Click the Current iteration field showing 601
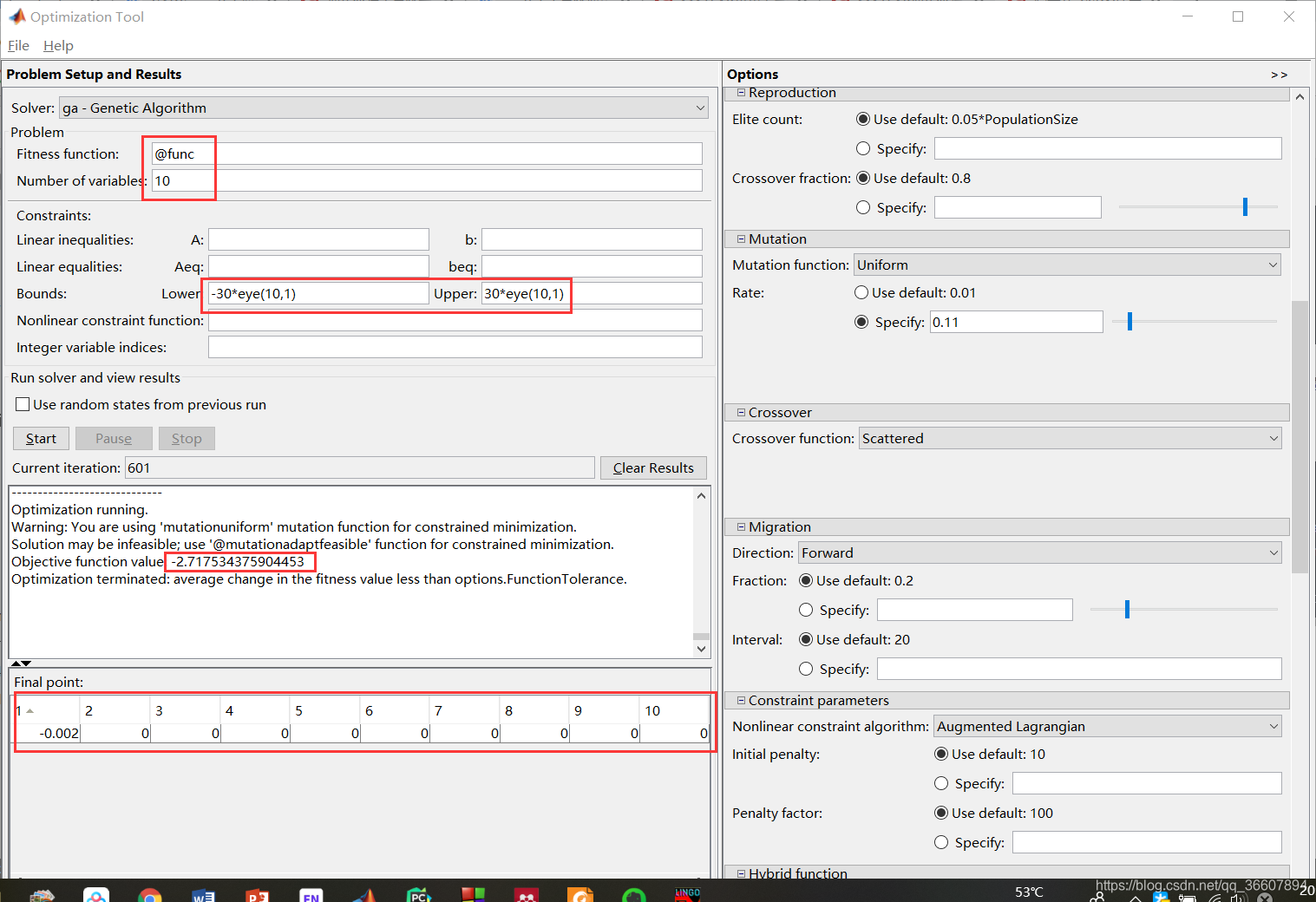Screen dimensions: 1316x902 point(359,467)
